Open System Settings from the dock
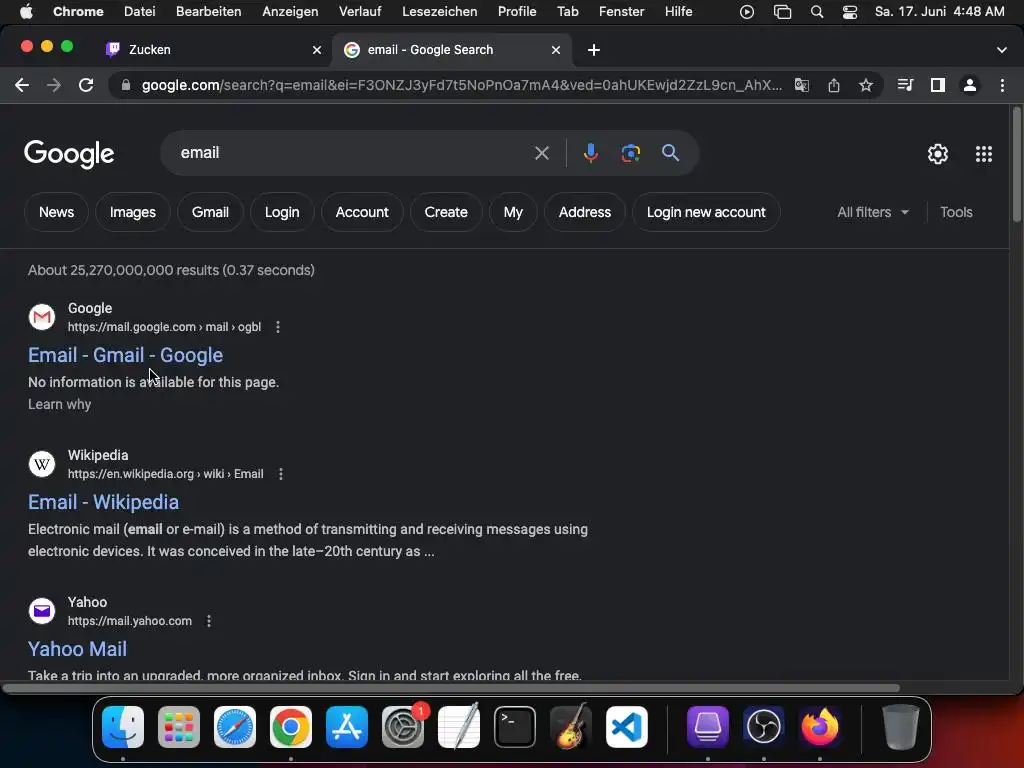 (403, 727)
